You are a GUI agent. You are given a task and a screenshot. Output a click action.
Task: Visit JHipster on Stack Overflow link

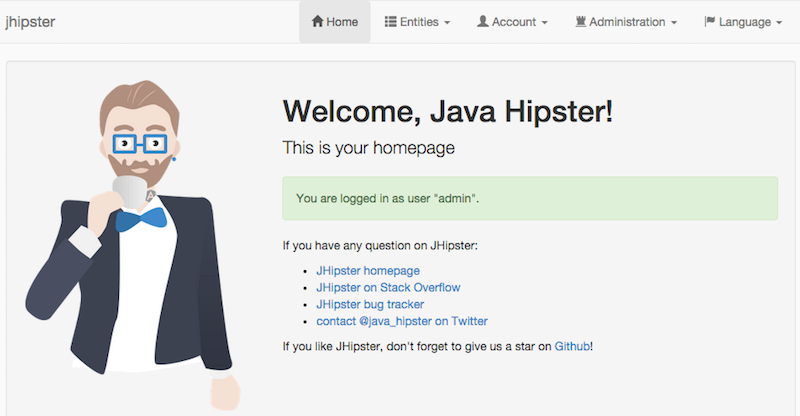pyautogui.click(x=388, y=288)
